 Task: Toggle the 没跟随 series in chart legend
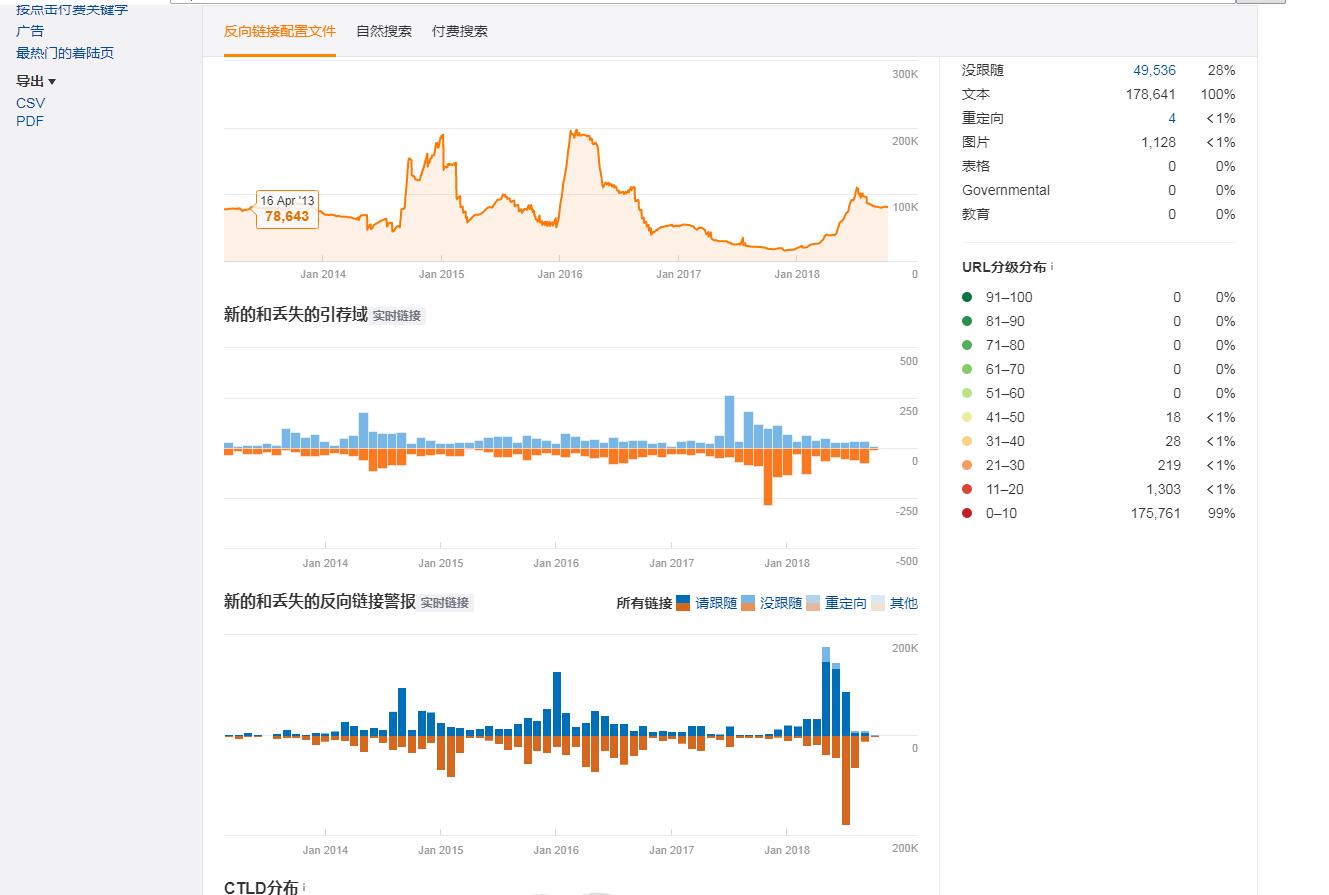pyautogui.click(x=780, y=603)
